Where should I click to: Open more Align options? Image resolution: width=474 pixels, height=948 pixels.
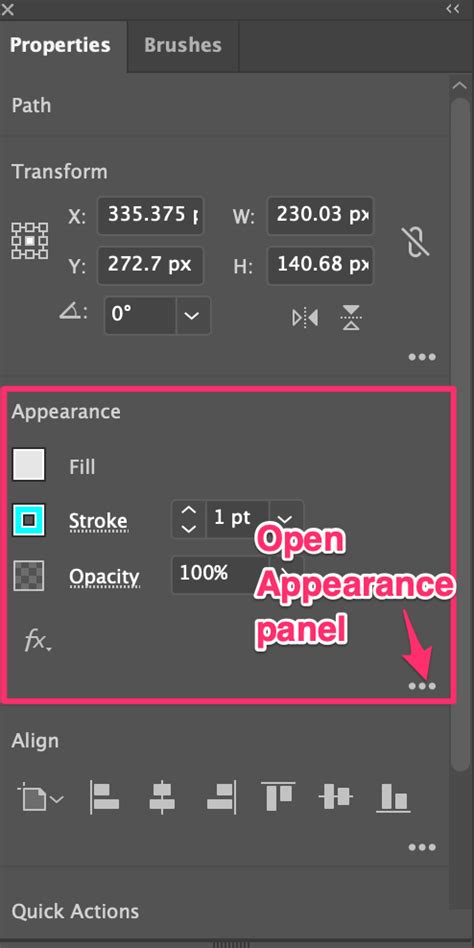click(x=422, y=847)
